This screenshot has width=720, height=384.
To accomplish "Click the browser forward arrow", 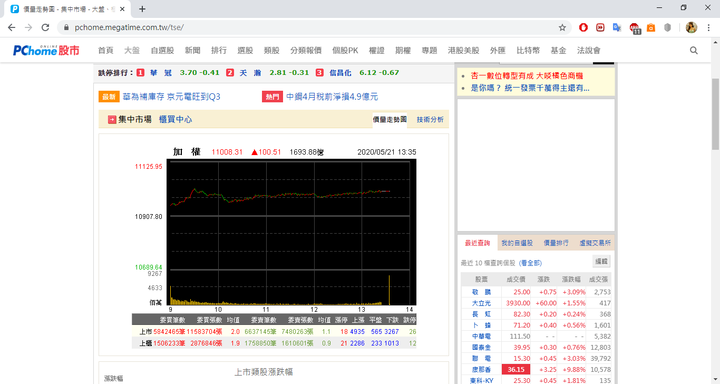I will [28, 28].
